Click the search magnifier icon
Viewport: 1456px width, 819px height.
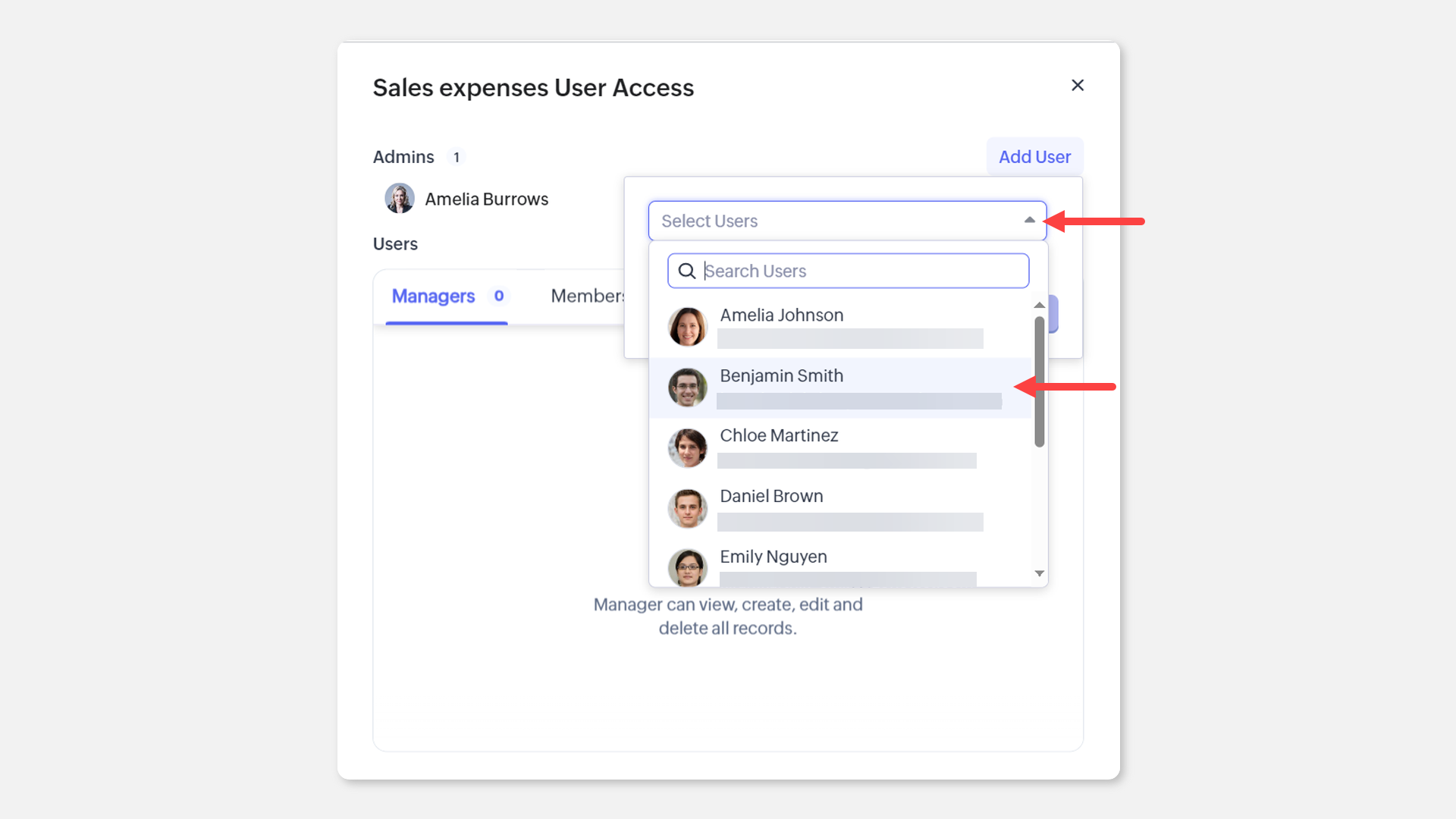tap(687, 271)
